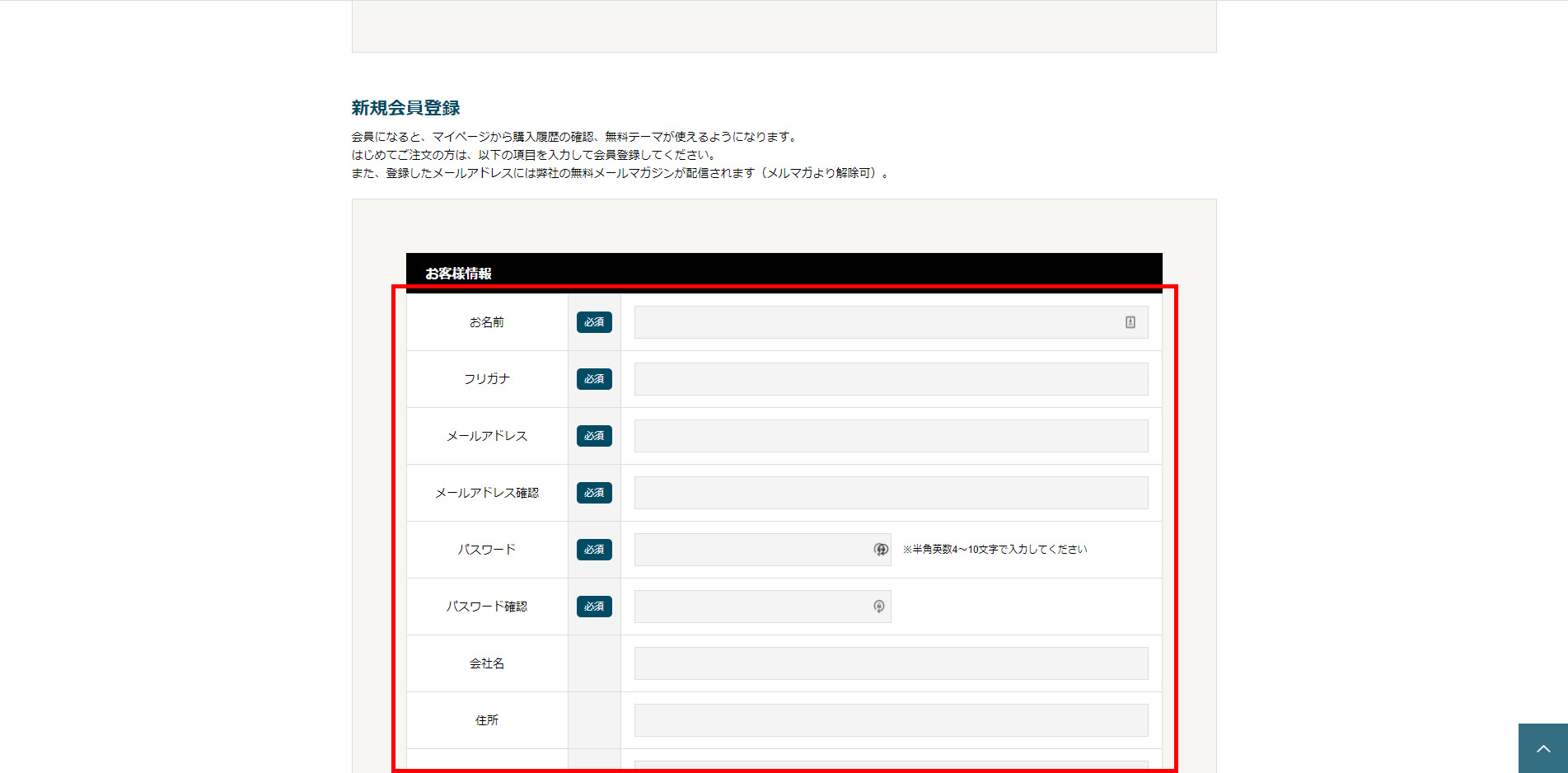Click into the メールアドレス確認 field
The image size is (1568, 773).
[891, 493]
